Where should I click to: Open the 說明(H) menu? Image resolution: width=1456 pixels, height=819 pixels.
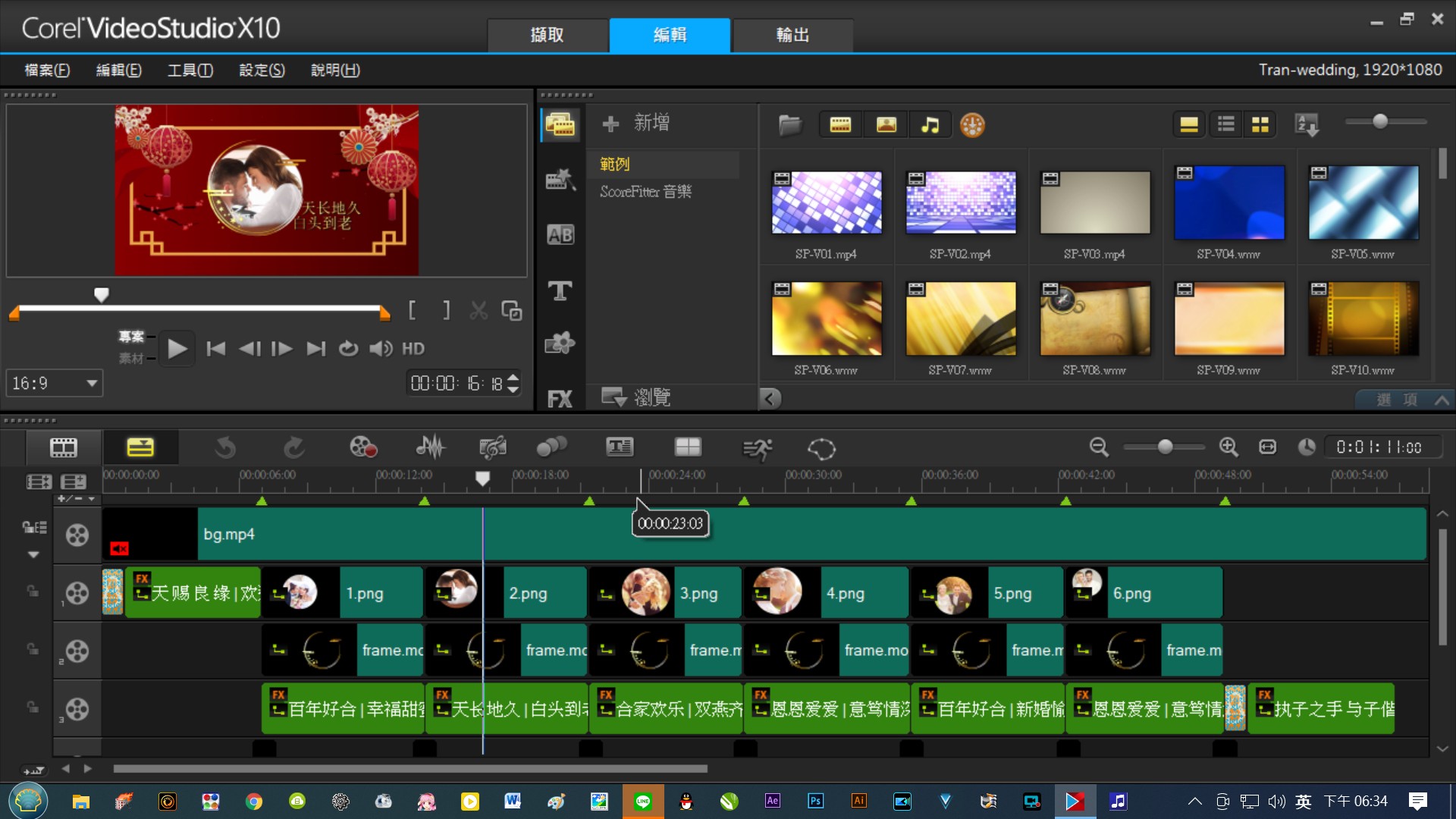pyautogui.click(x=335, y=70)
